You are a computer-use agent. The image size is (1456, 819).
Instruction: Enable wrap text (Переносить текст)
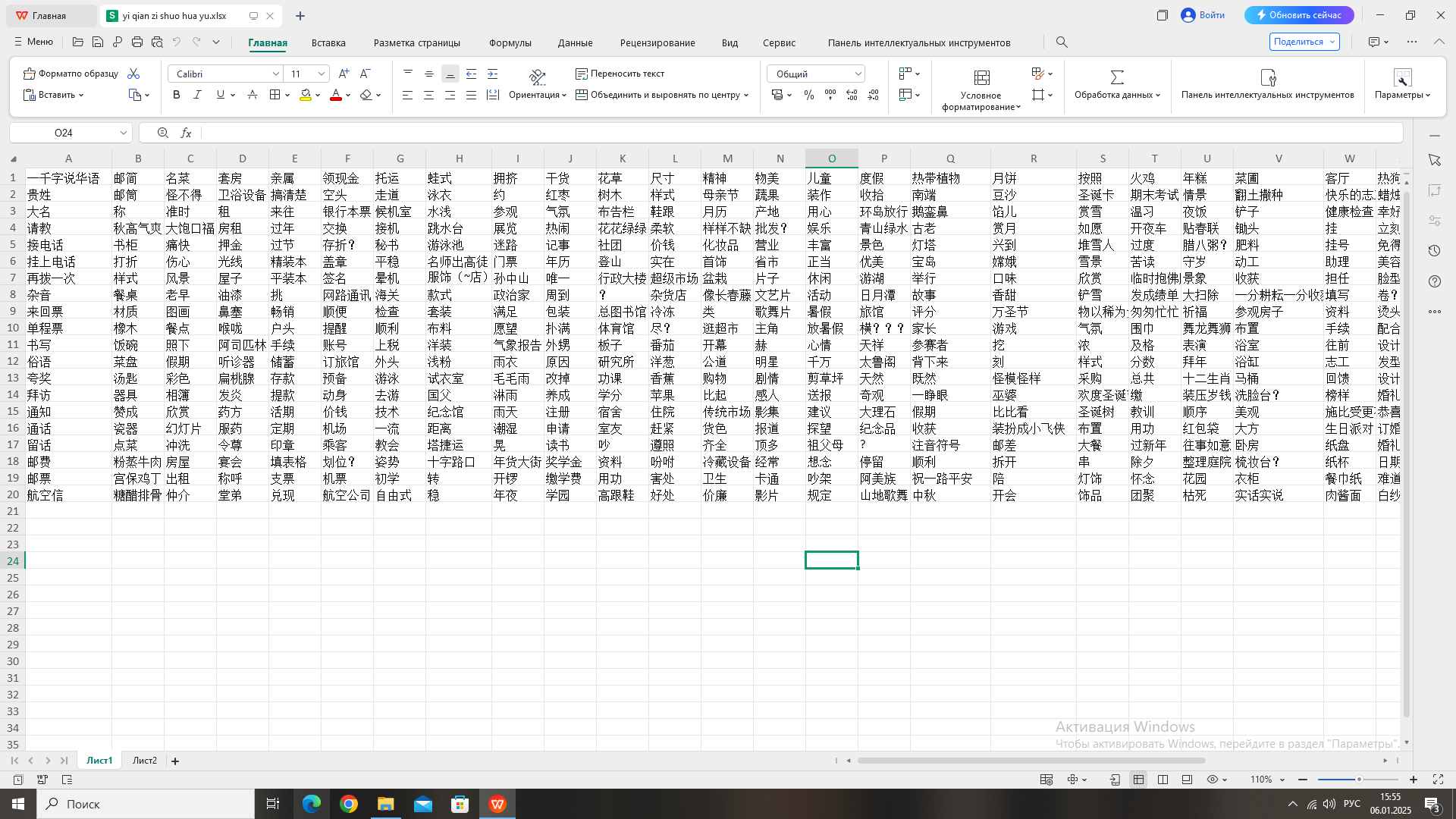[620, 74]
